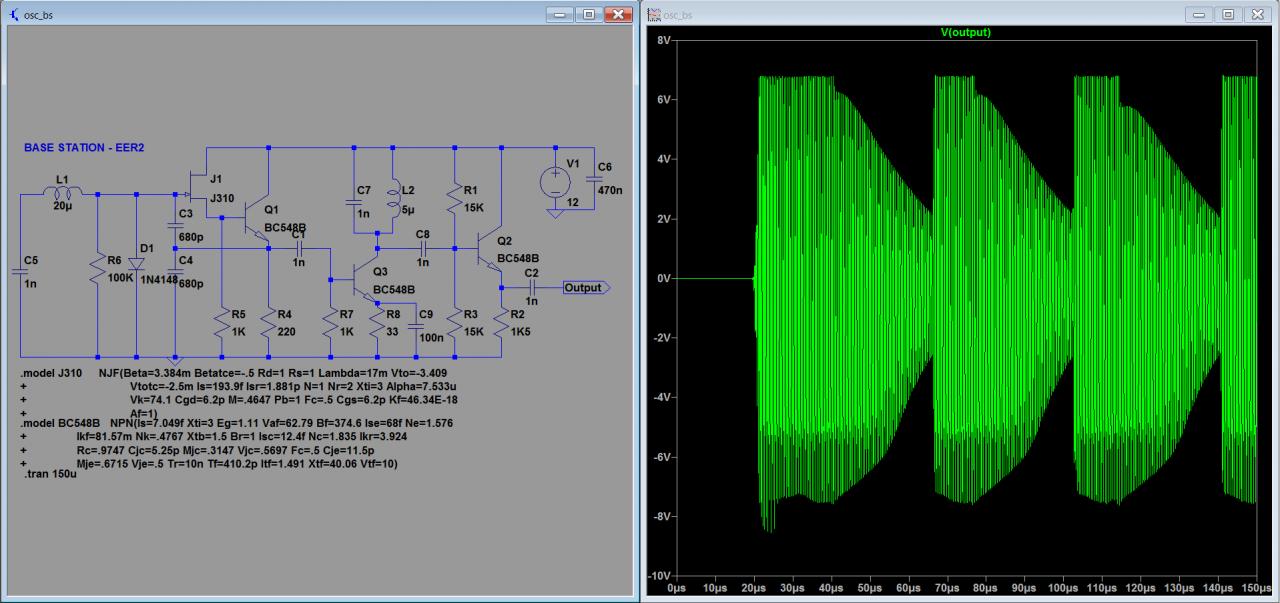
Task: Minimize the schematic window
Action: 560,14
